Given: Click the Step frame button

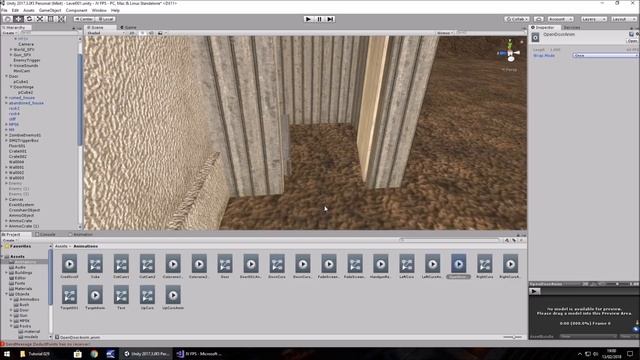Looking at the screenshot, I should click(330, 19).
